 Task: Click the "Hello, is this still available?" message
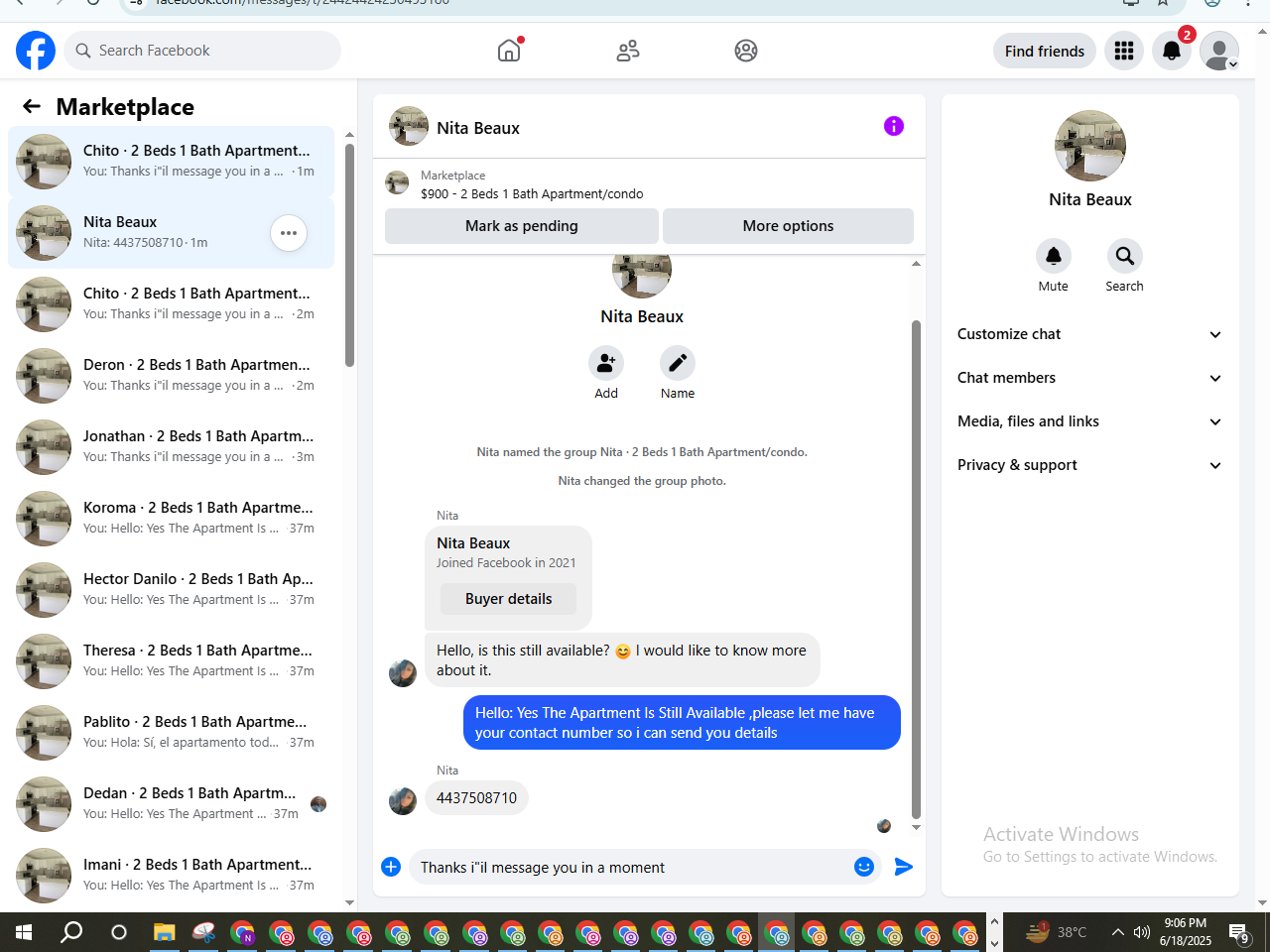point(622,660)
